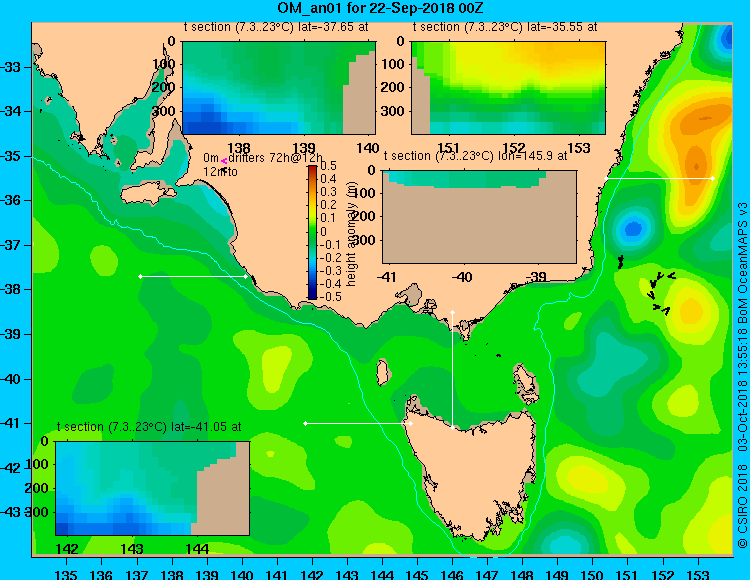Click Kangaroo Island on the map
750x580 pixels.
148,194
